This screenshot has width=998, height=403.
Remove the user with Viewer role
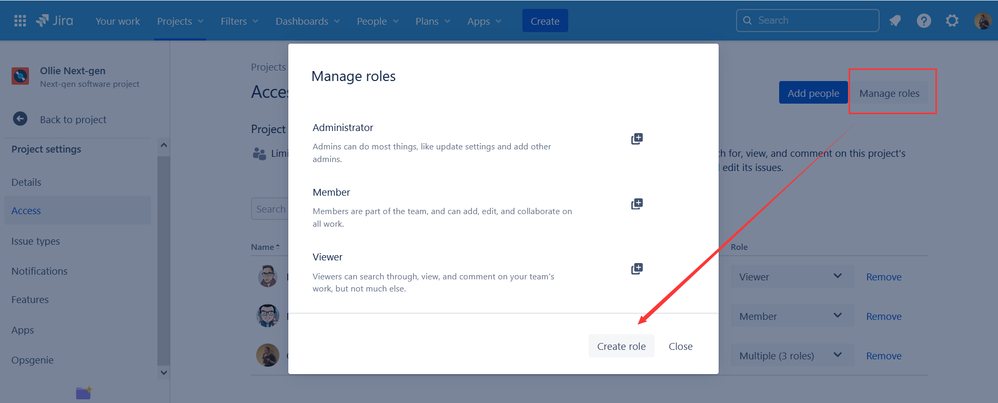[883, 277]
